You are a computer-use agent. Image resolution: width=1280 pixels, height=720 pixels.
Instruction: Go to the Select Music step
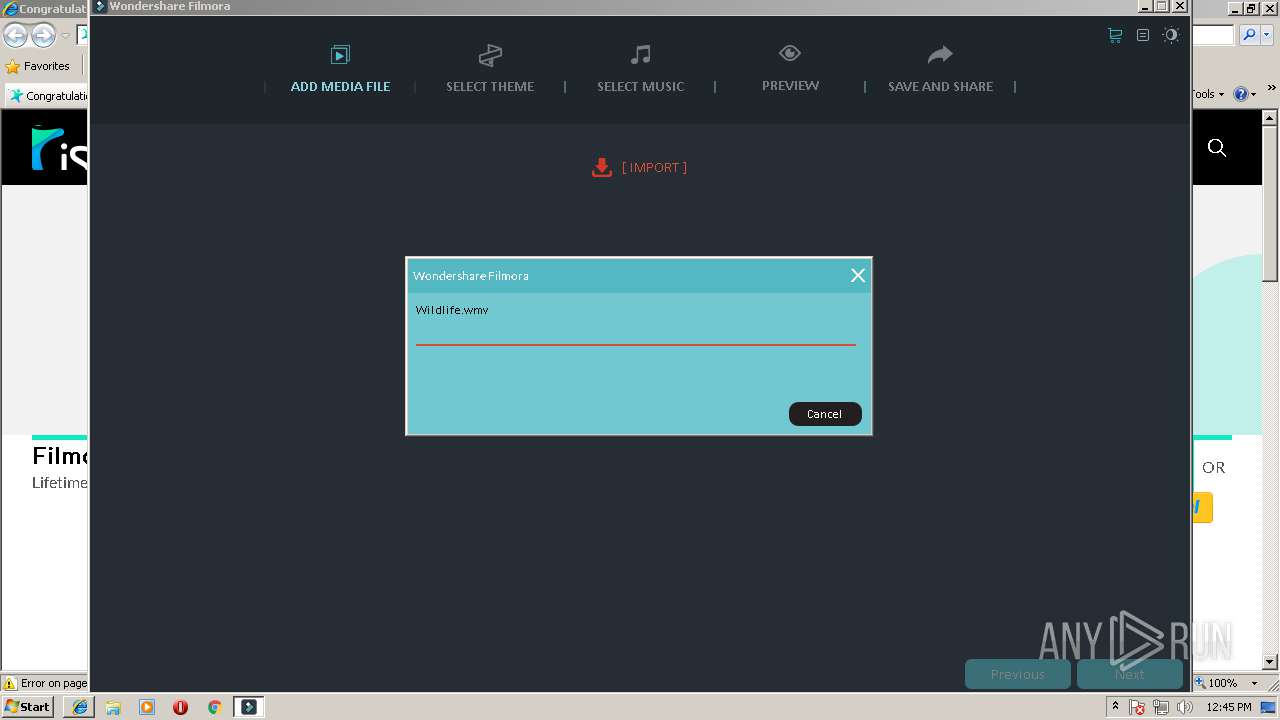coord(640,68)
